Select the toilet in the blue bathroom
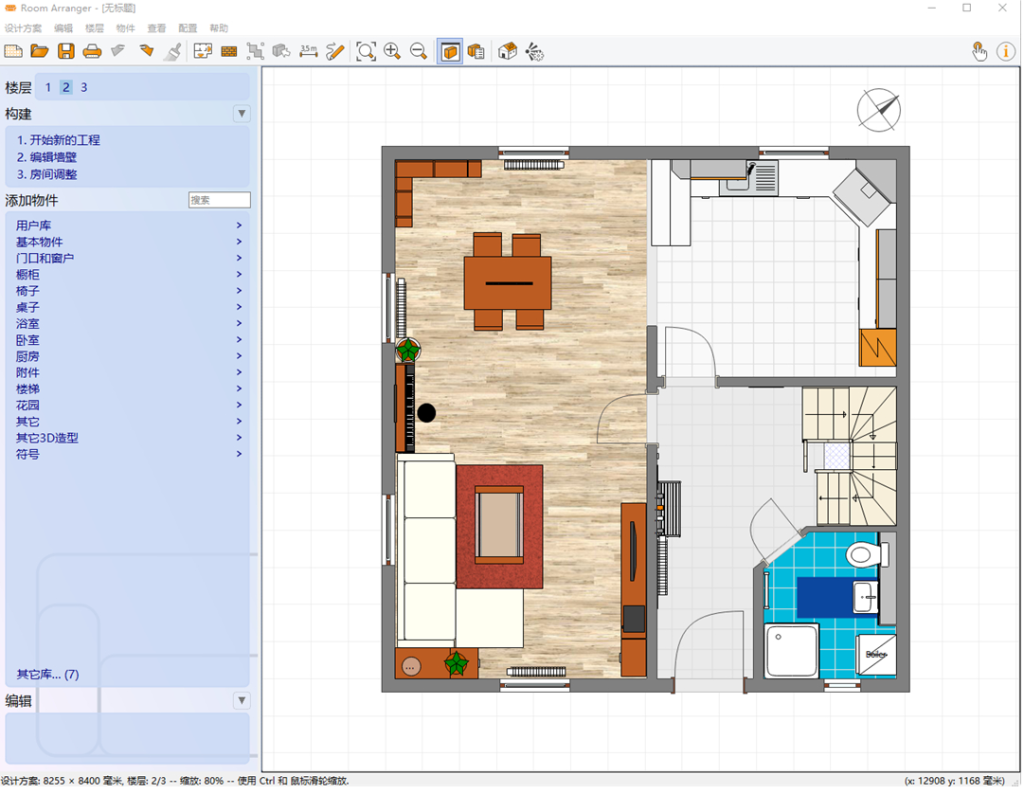The height and width of the screenshot is (794, 1024). [x=867, y=555]
